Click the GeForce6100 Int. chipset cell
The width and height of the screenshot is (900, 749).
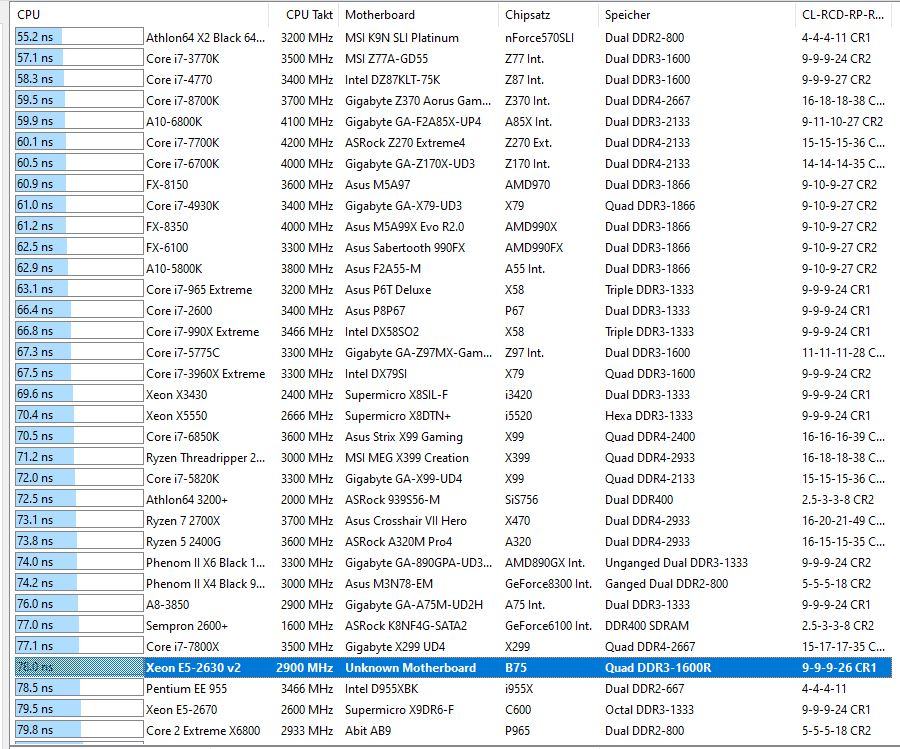tap(548, 626)
